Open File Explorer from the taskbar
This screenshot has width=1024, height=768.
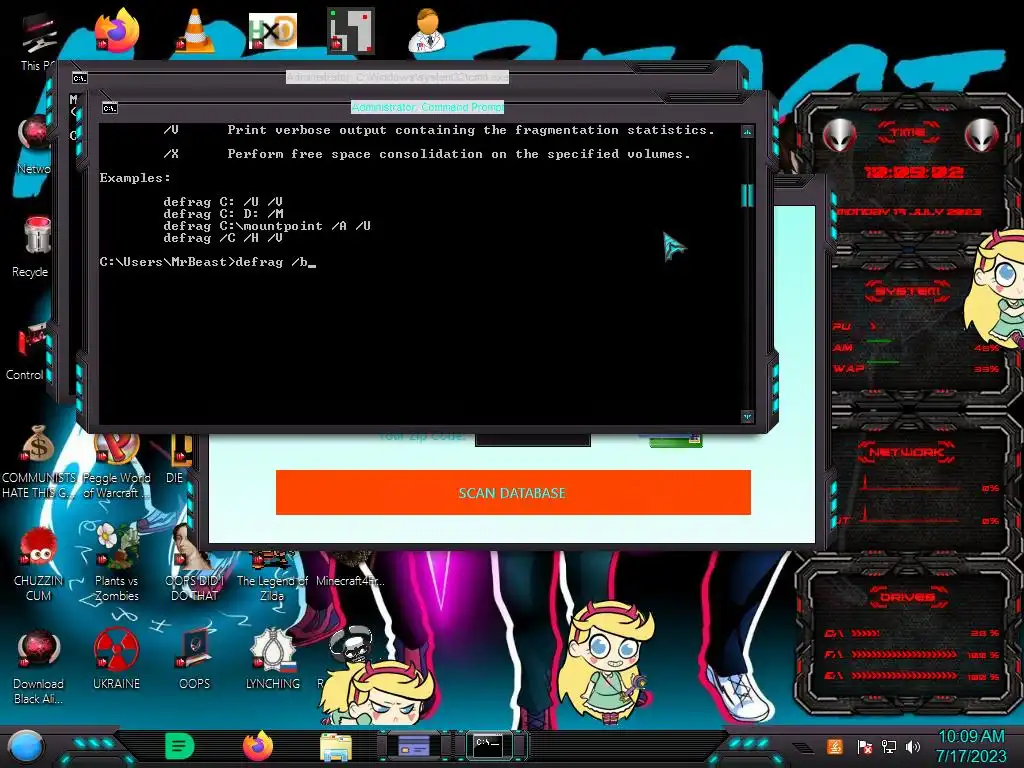point(336,747)
